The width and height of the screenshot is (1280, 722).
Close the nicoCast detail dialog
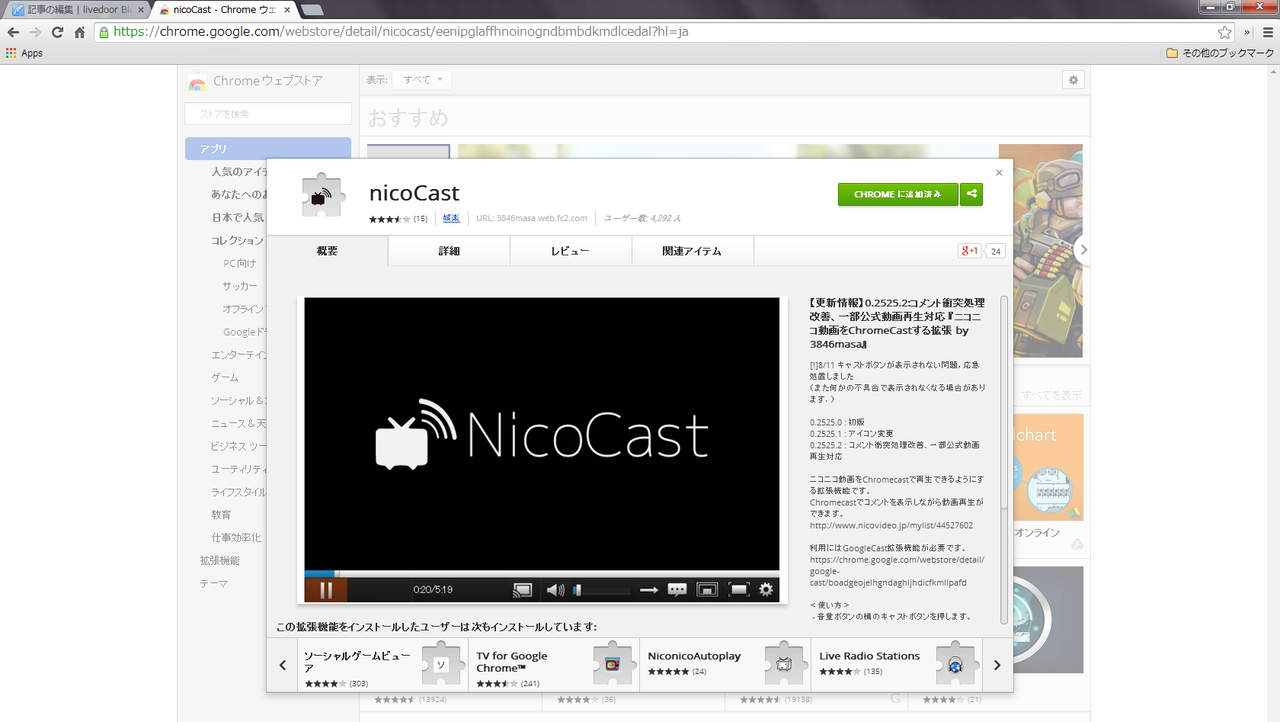(998, 173)
